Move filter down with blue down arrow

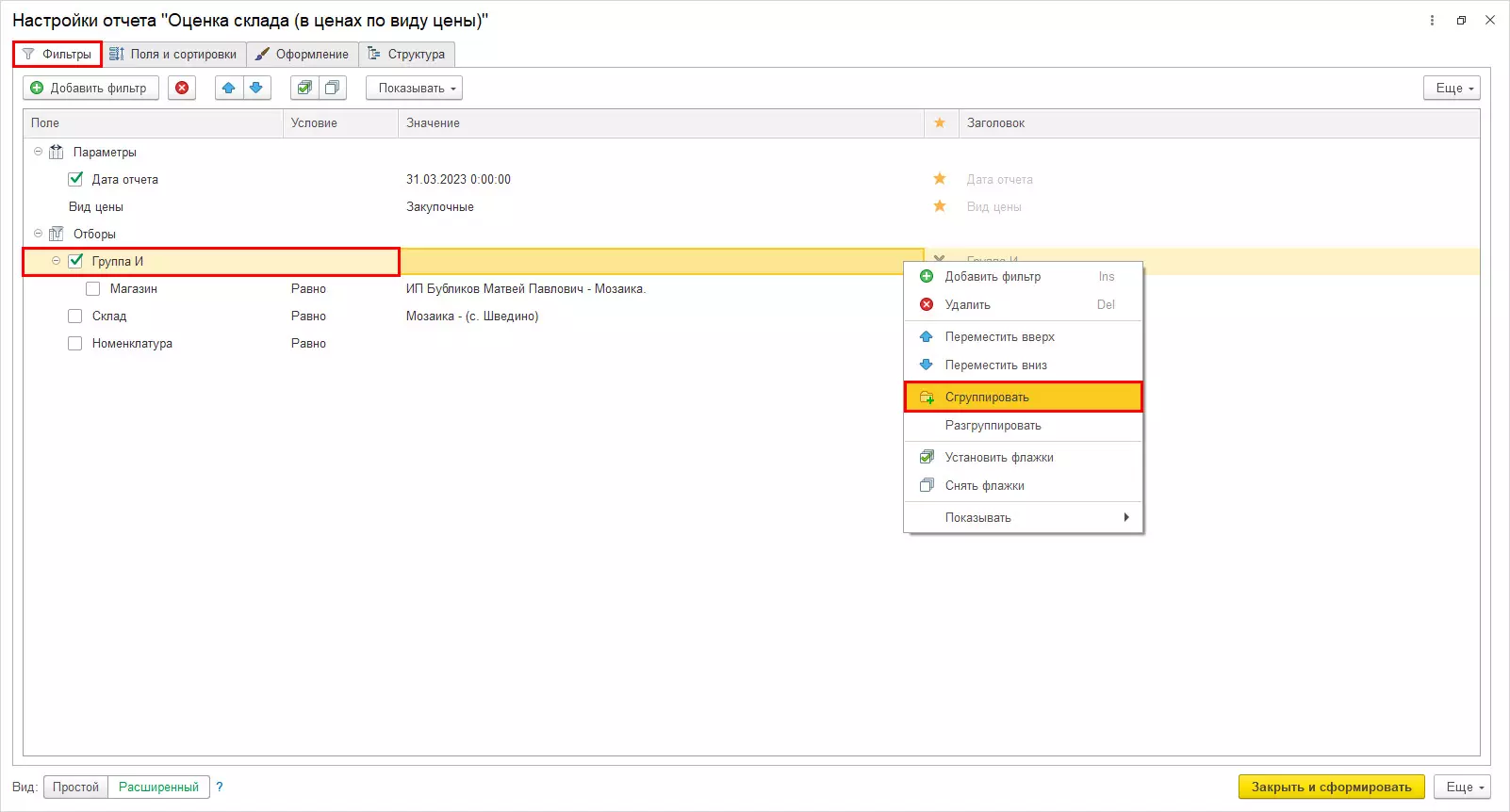[x=256, y=88]
